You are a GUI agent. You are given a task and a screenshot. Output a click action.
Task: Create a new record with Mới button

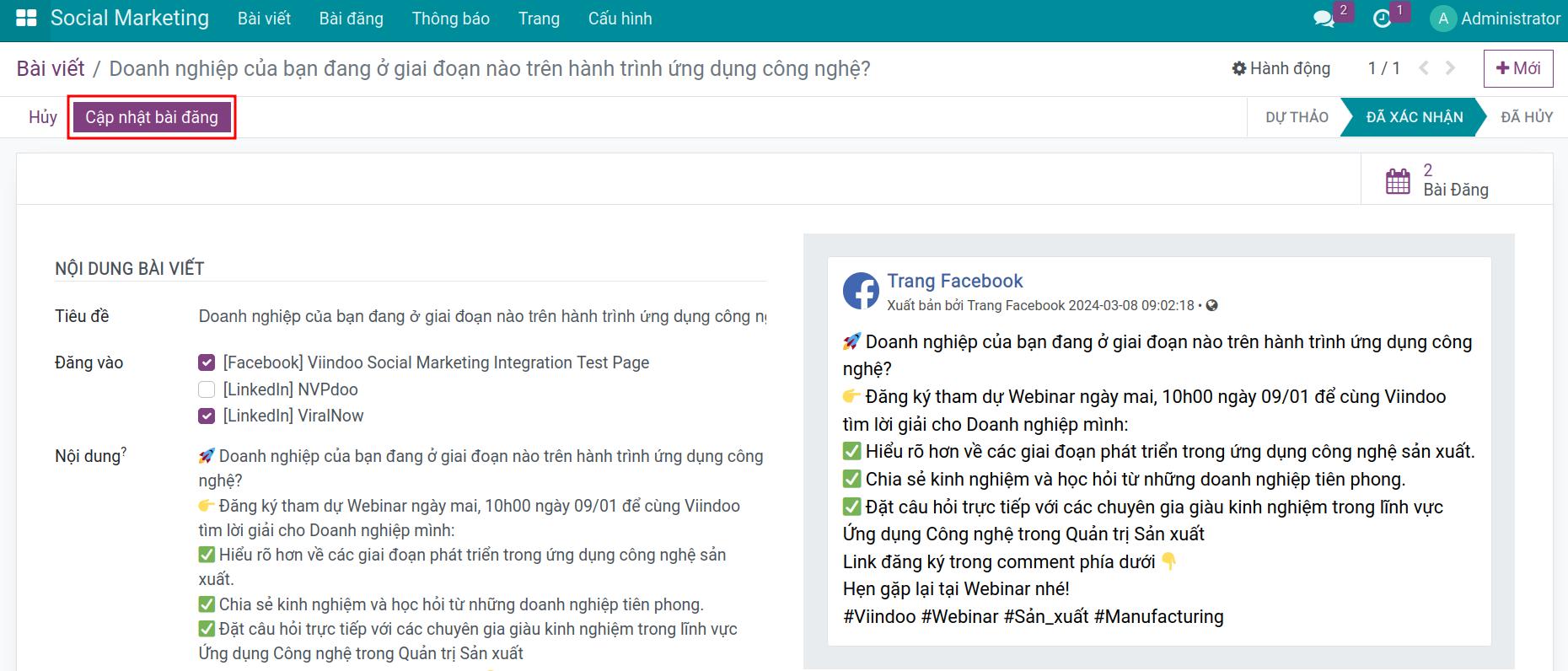1518,68
